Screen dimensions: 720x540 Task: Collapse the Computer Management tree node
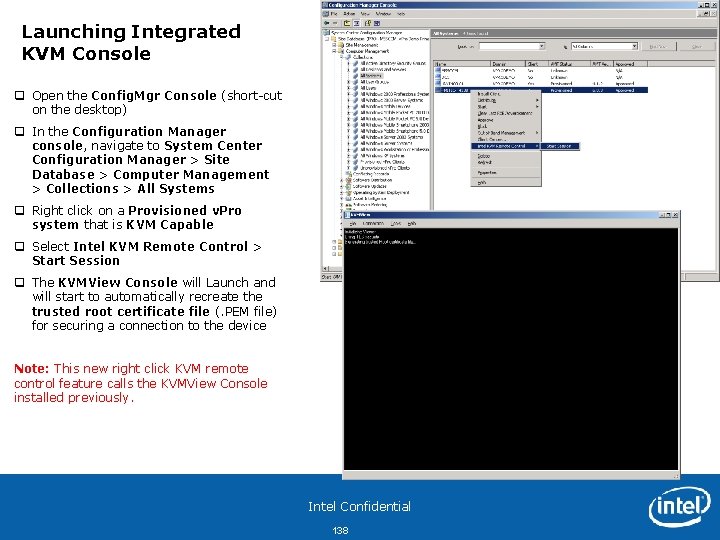pyautogui.click(x=334, y=51)
